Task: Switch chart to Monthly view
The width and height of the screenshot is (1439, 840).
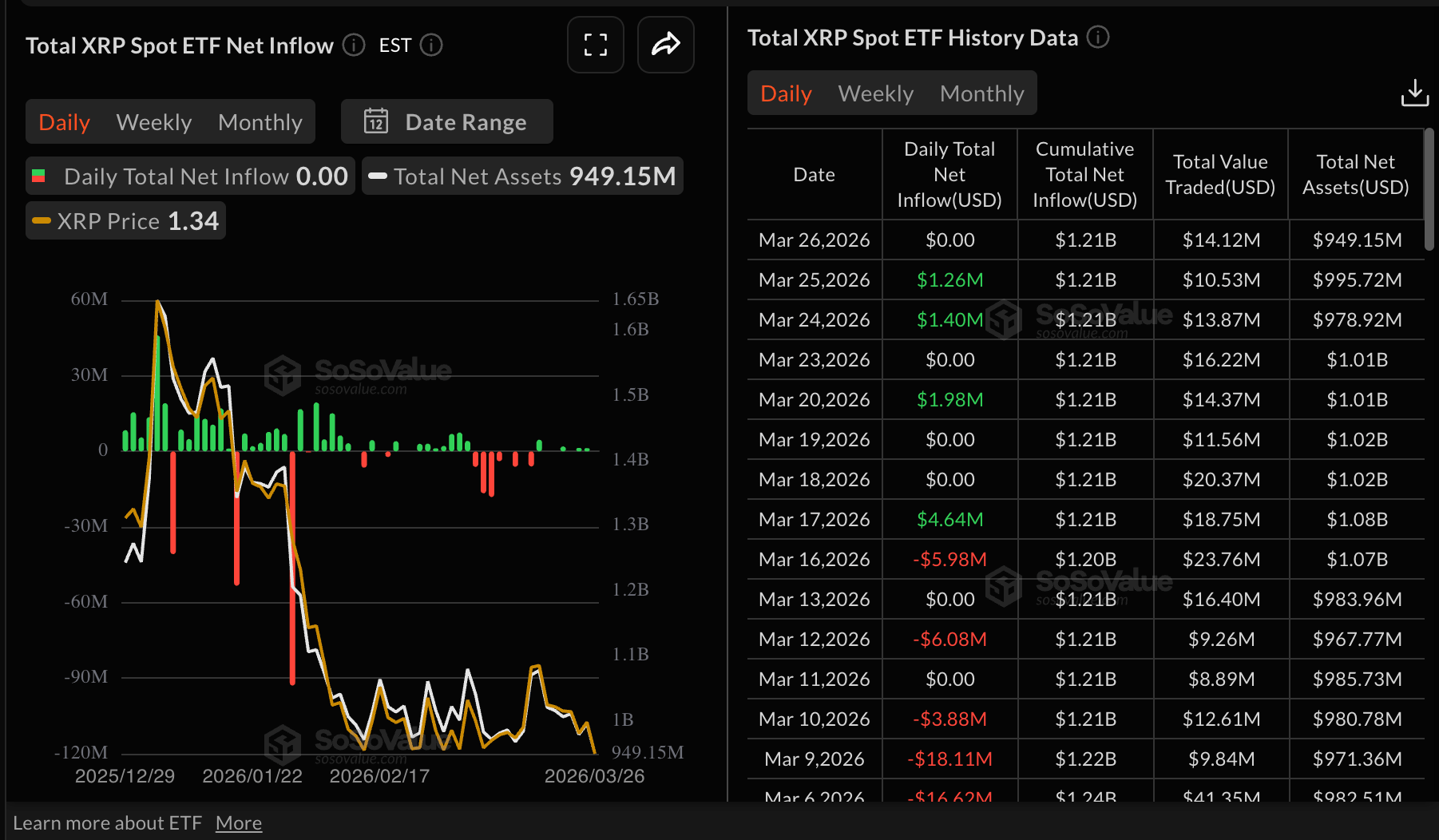Action: [260, 122]
